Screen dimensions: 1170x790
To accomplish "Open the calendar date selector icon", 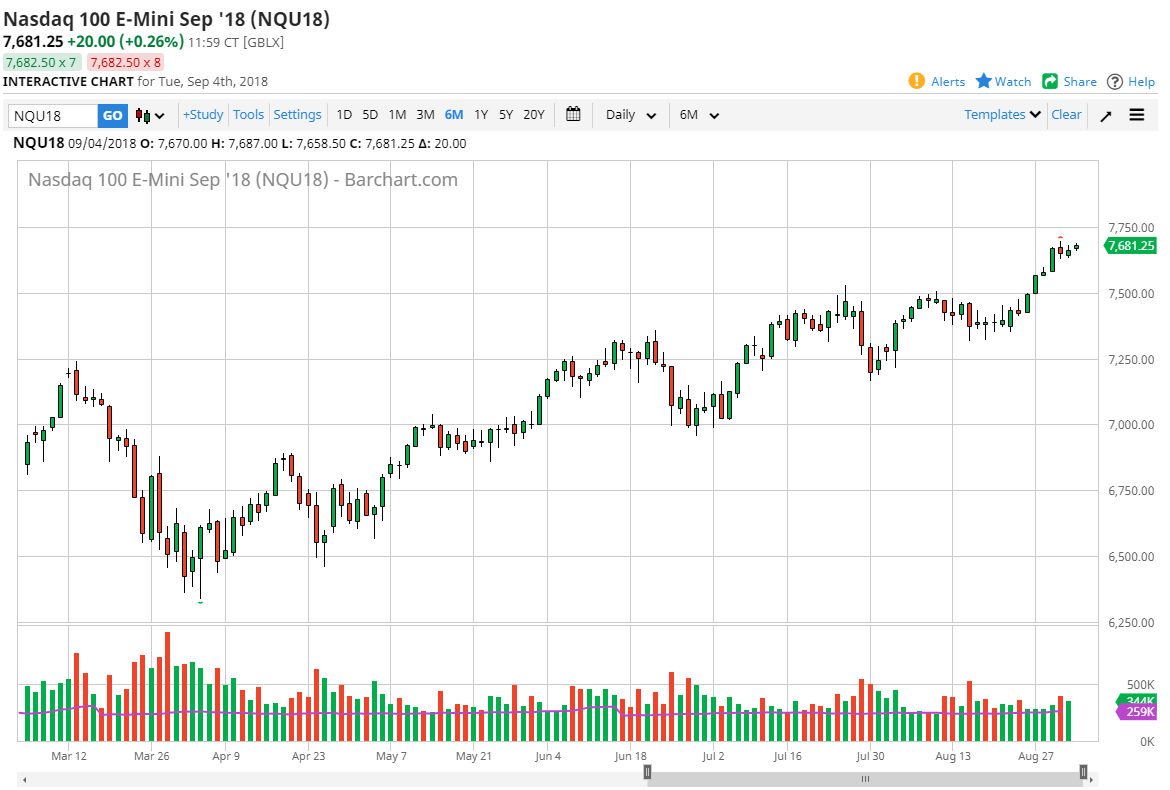I will [x=573, y=115].
